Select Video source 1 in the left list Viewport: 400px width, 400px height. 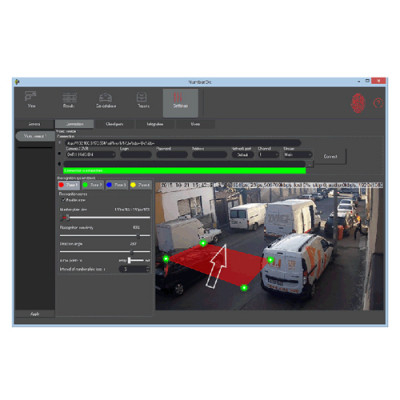tap(35, 136)
